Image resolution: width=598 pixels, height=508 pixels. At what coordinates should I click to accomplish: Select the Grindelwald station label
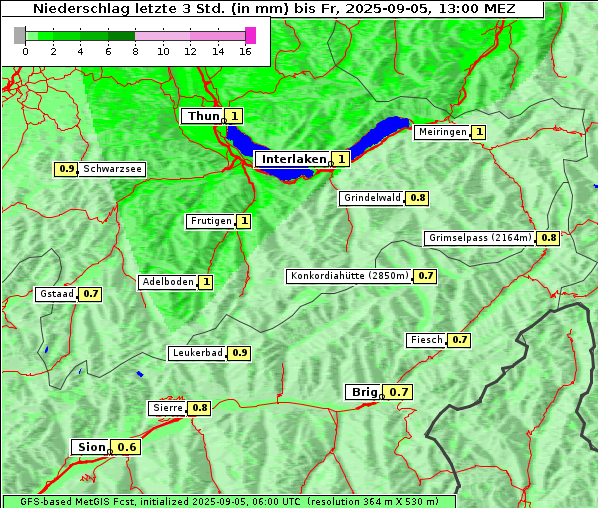pyautogui.click(x=371, y=198)
